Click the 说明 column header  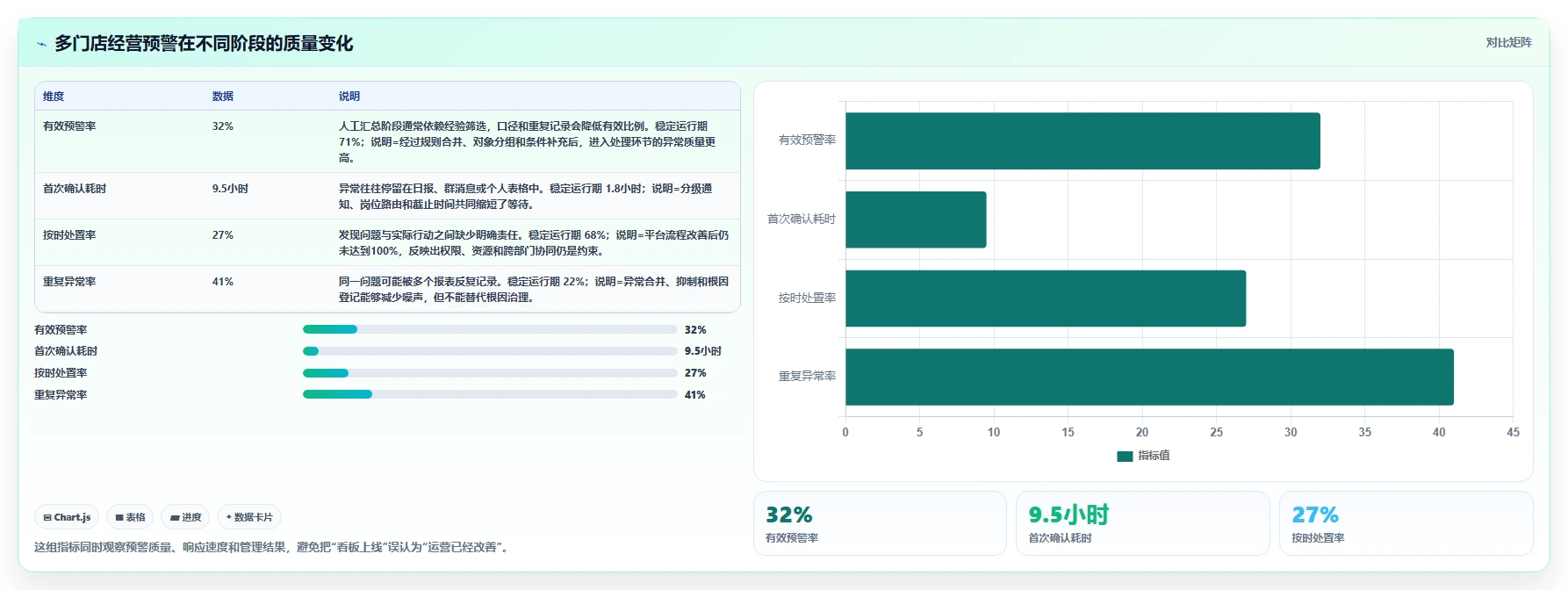pos(349,97)
